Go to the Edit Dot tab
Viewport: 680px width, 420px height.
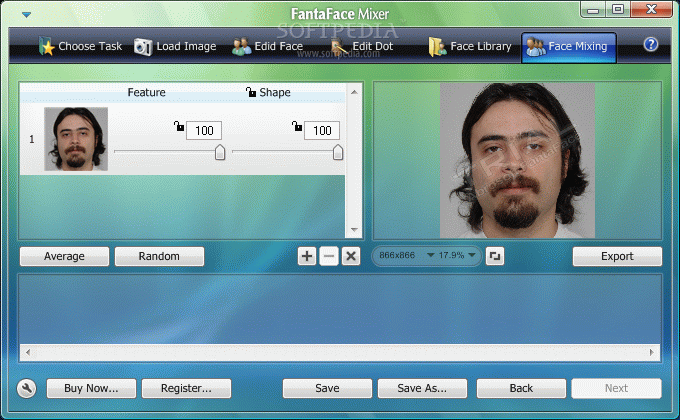362,46
